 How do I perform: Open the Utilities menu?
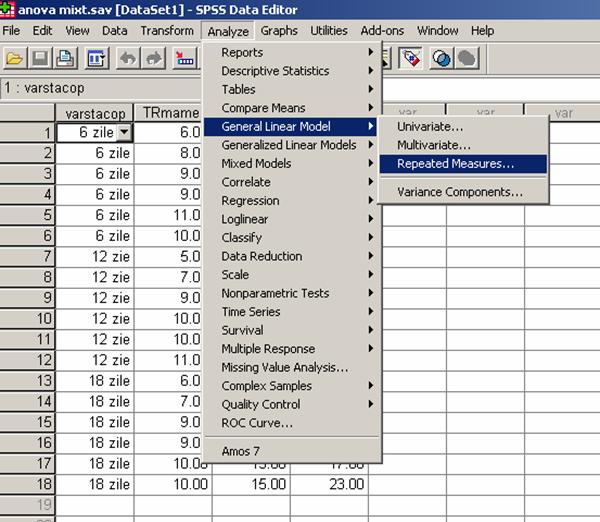point(329,31)
